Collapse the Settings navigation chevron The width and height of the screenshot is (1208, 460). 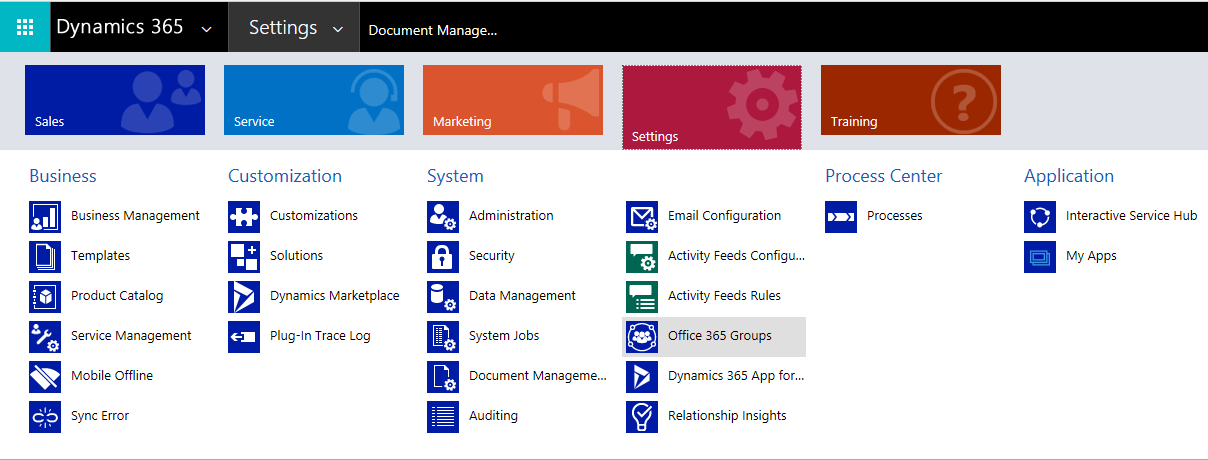[x=338, y=29]
